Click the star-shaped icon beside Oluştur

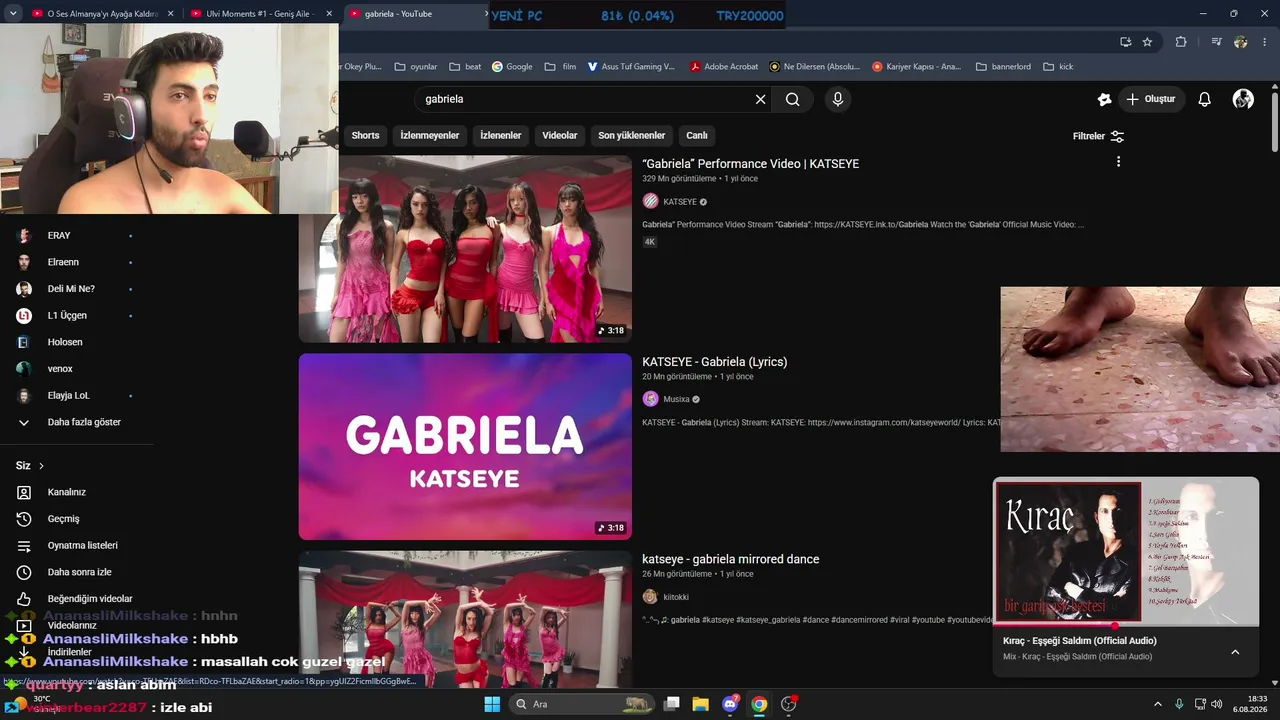(x=1104, y=99)
